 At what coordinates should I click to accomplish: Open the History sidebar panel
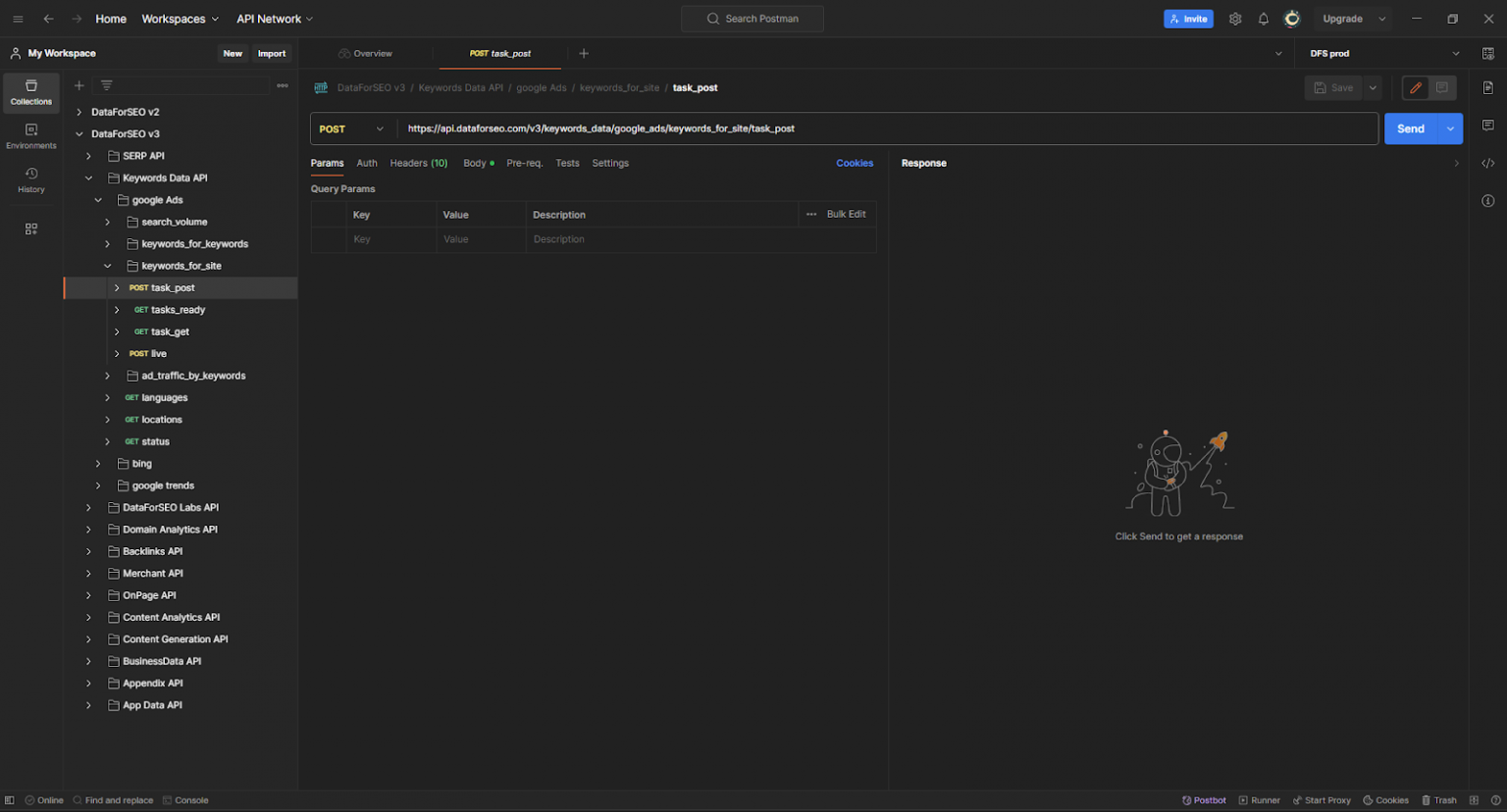click(31, 180)
